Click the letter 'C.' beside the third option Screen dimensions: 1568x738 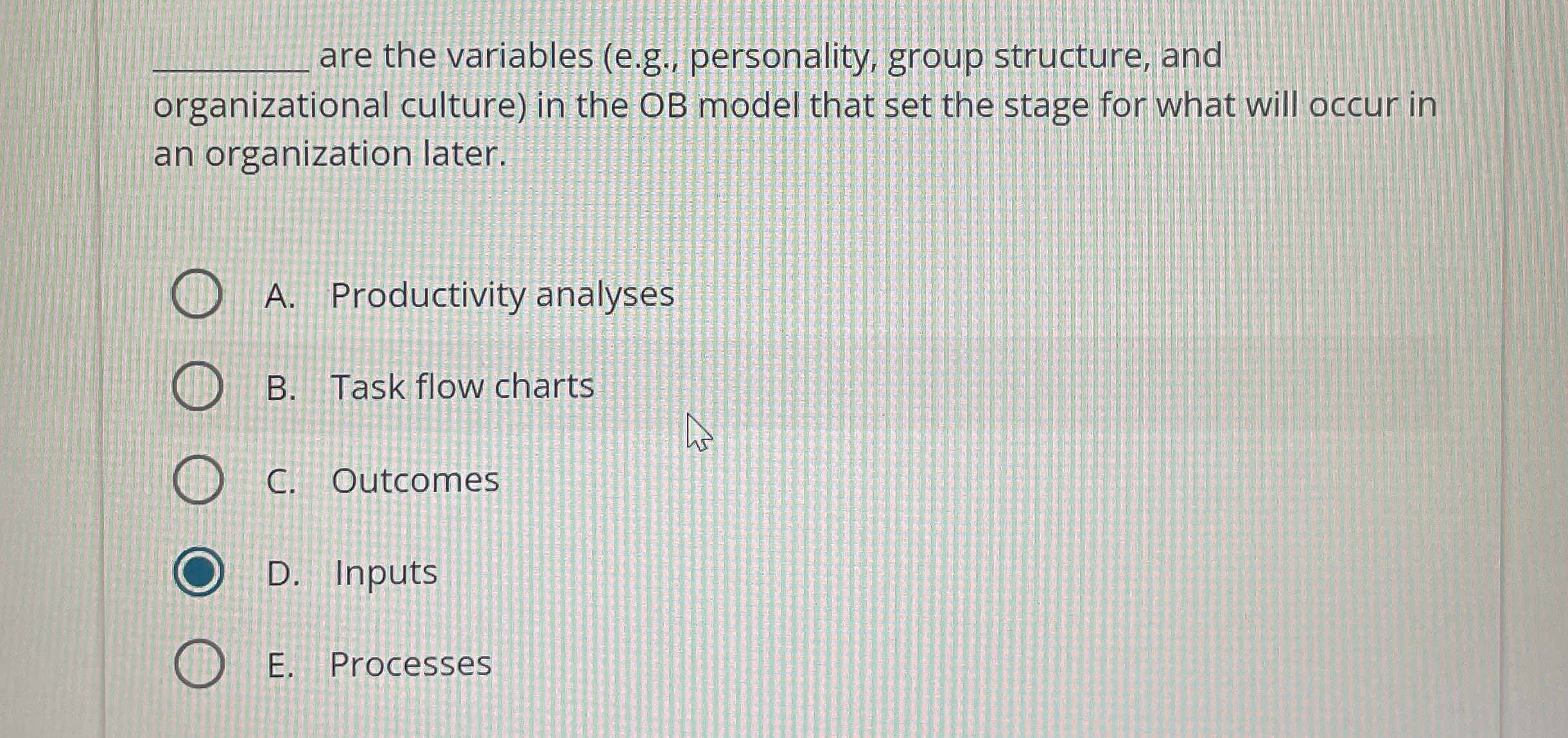281,479
